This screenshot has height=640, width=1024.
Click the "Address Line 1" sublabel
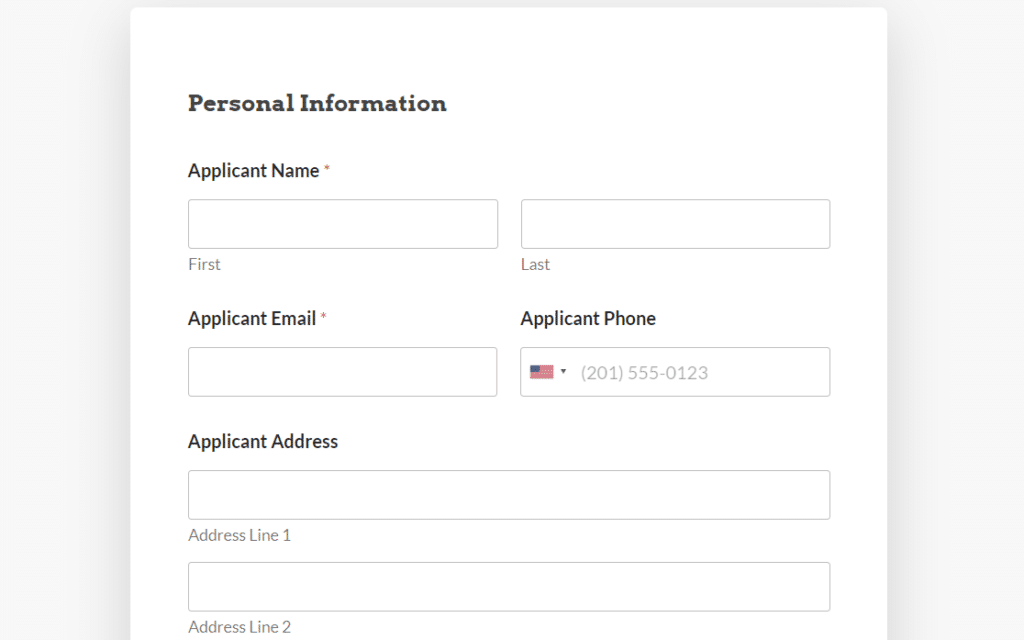(240, 536)
